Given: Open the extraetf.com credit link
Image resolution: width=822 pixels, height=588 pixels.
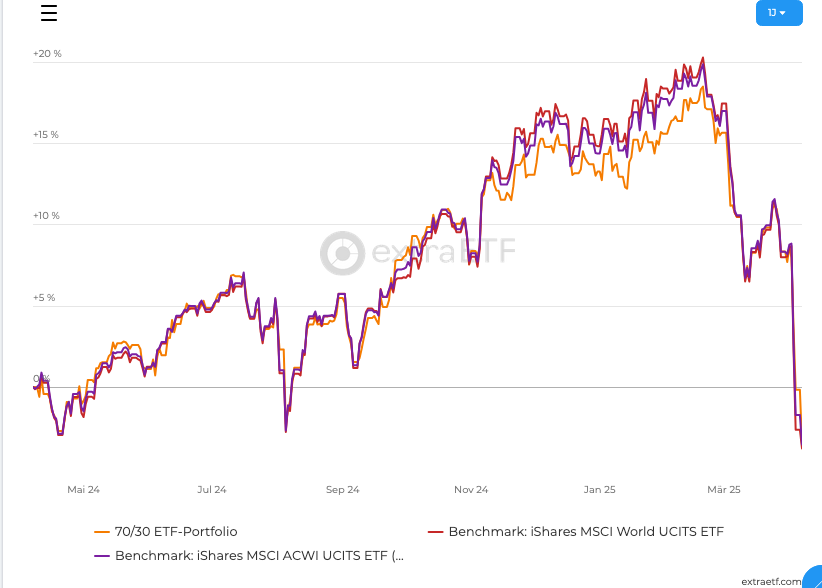Looking at the screenshot, I should 771,581.
